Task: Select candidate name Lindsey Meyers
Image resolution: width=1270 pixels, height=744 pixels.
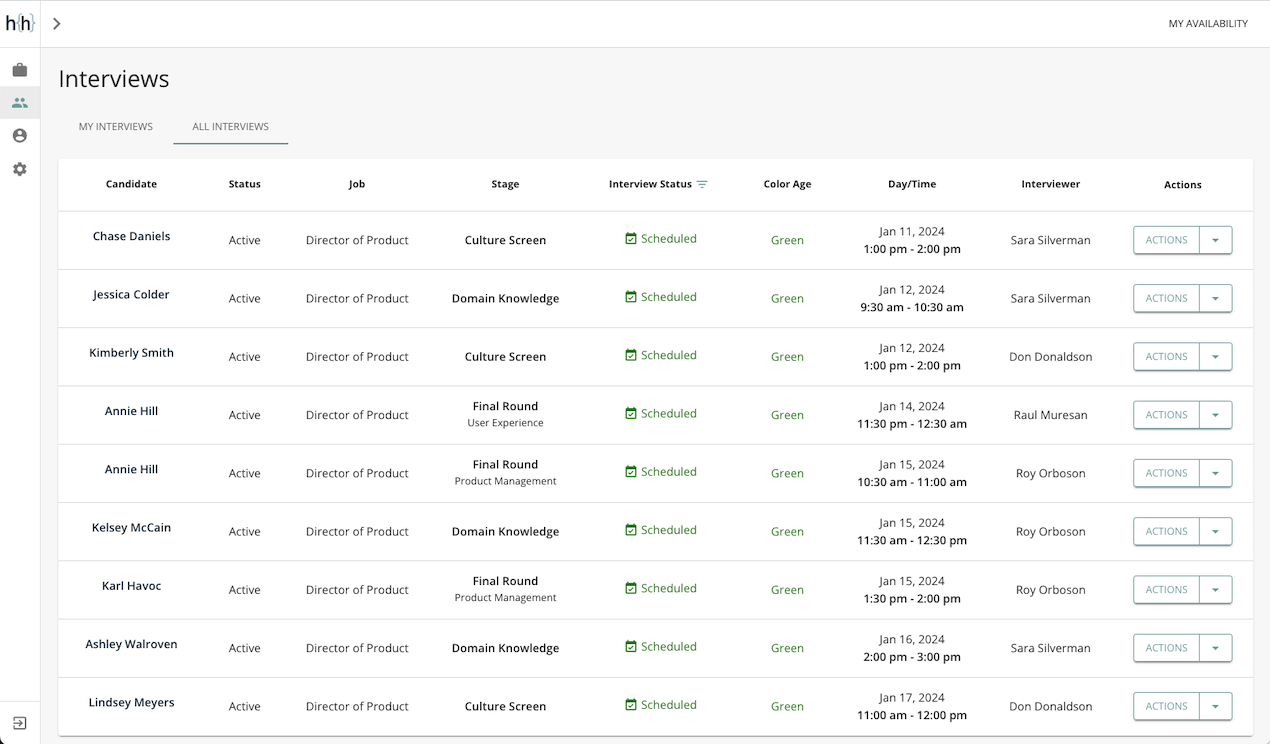Action: coord(131,702)
